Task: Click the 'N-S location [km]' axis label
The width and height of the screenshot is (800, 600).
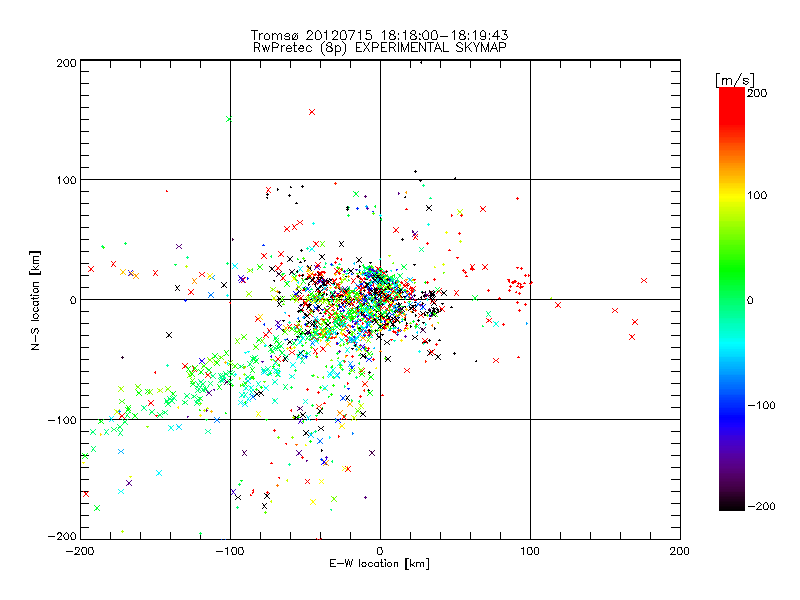Action: pos(35,300)
